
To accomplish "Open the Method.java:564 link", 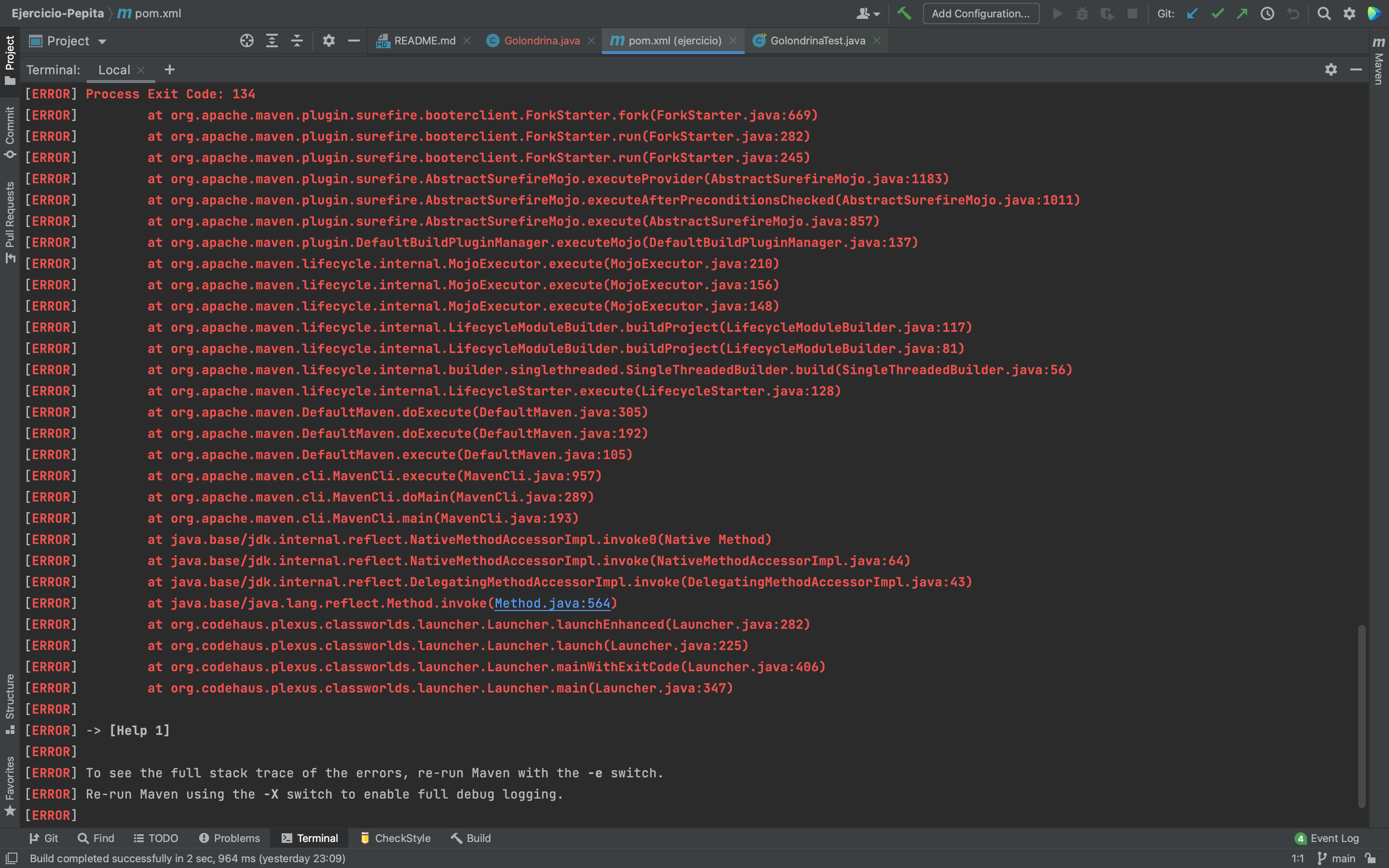I will [x=552, y=603].
